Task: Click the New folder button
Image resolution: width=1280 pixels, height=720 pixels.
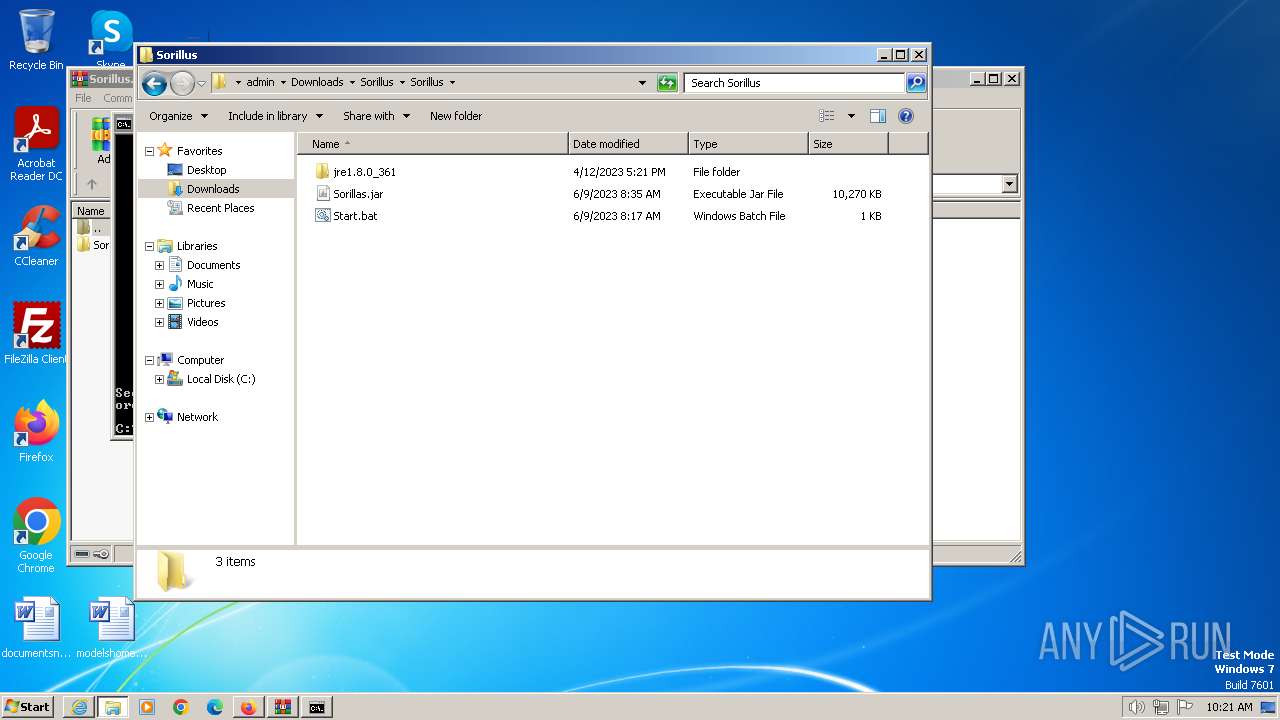Action: tap(456, 116)
